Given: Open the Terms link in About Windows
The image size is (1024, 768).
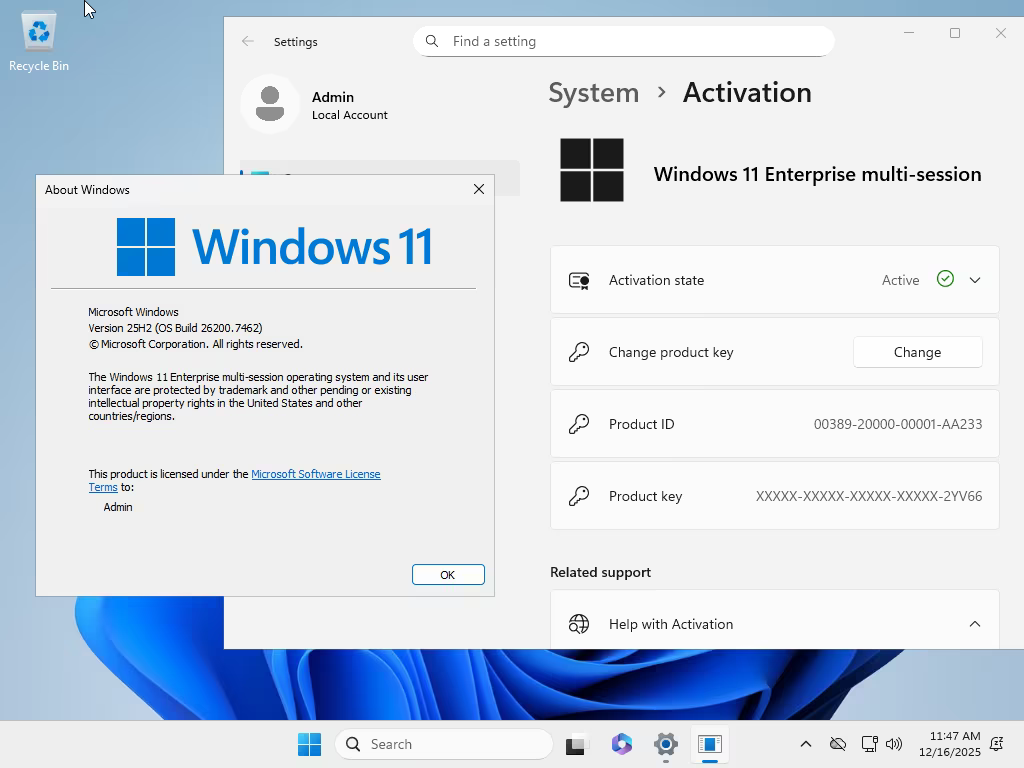Looking at the screenshot, I should tap(103, 487).
